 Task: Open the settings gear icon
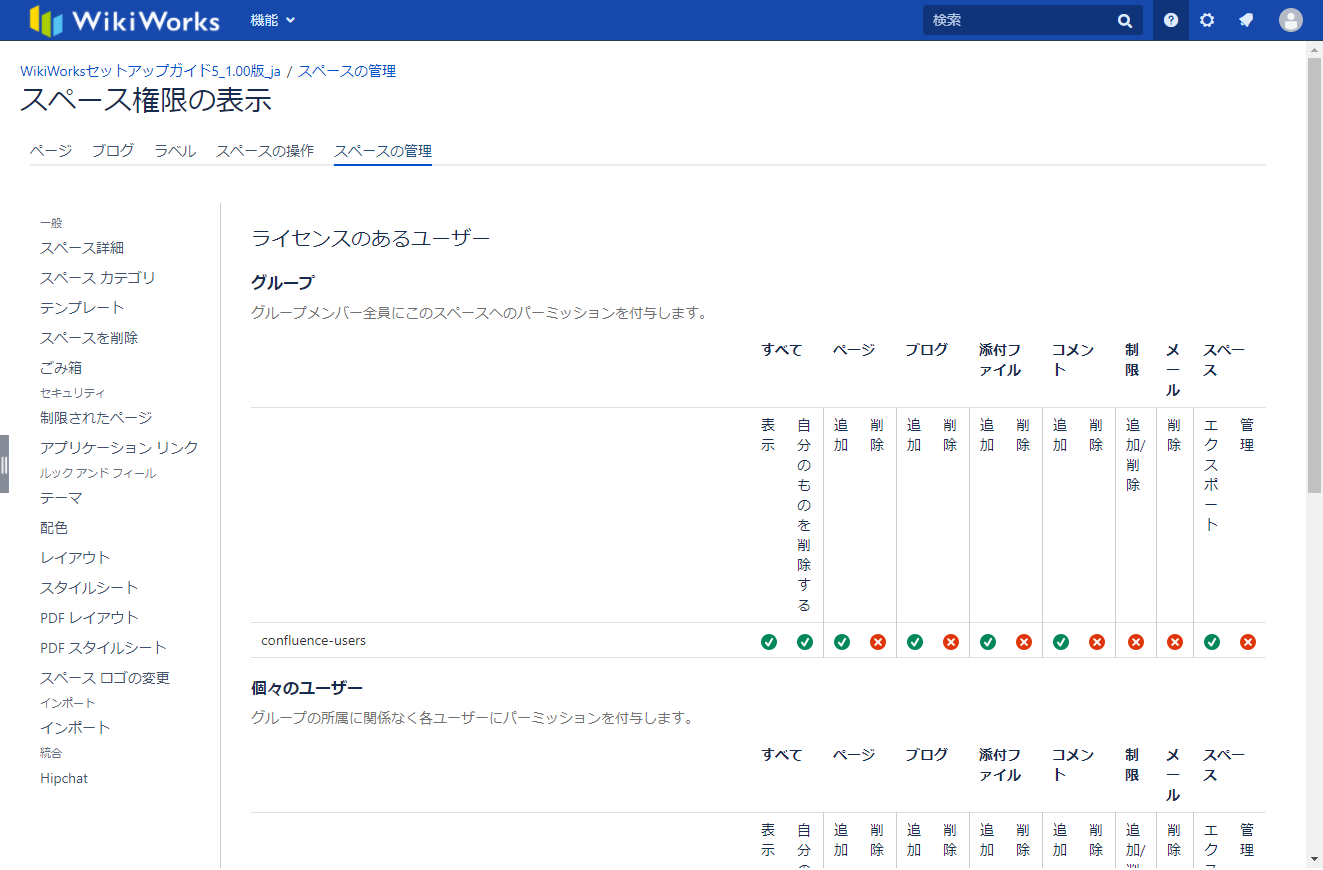pos(1207,20)
